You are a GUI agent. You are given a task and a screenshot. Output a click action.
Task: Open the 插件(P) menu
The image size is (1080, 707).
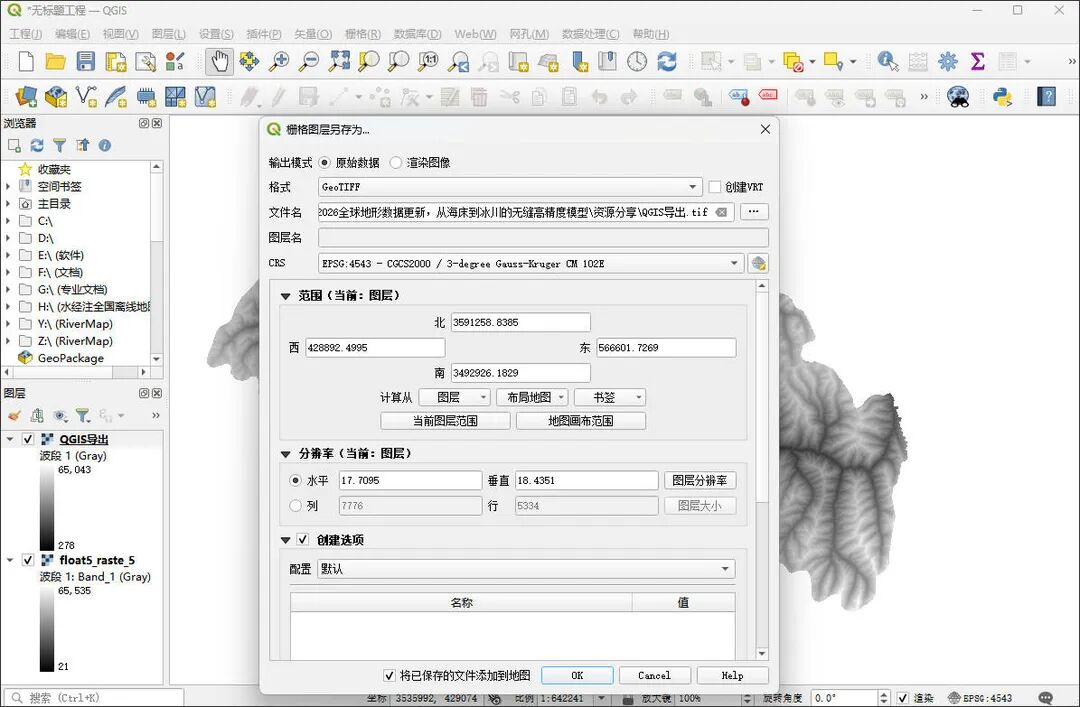[264, 34]
